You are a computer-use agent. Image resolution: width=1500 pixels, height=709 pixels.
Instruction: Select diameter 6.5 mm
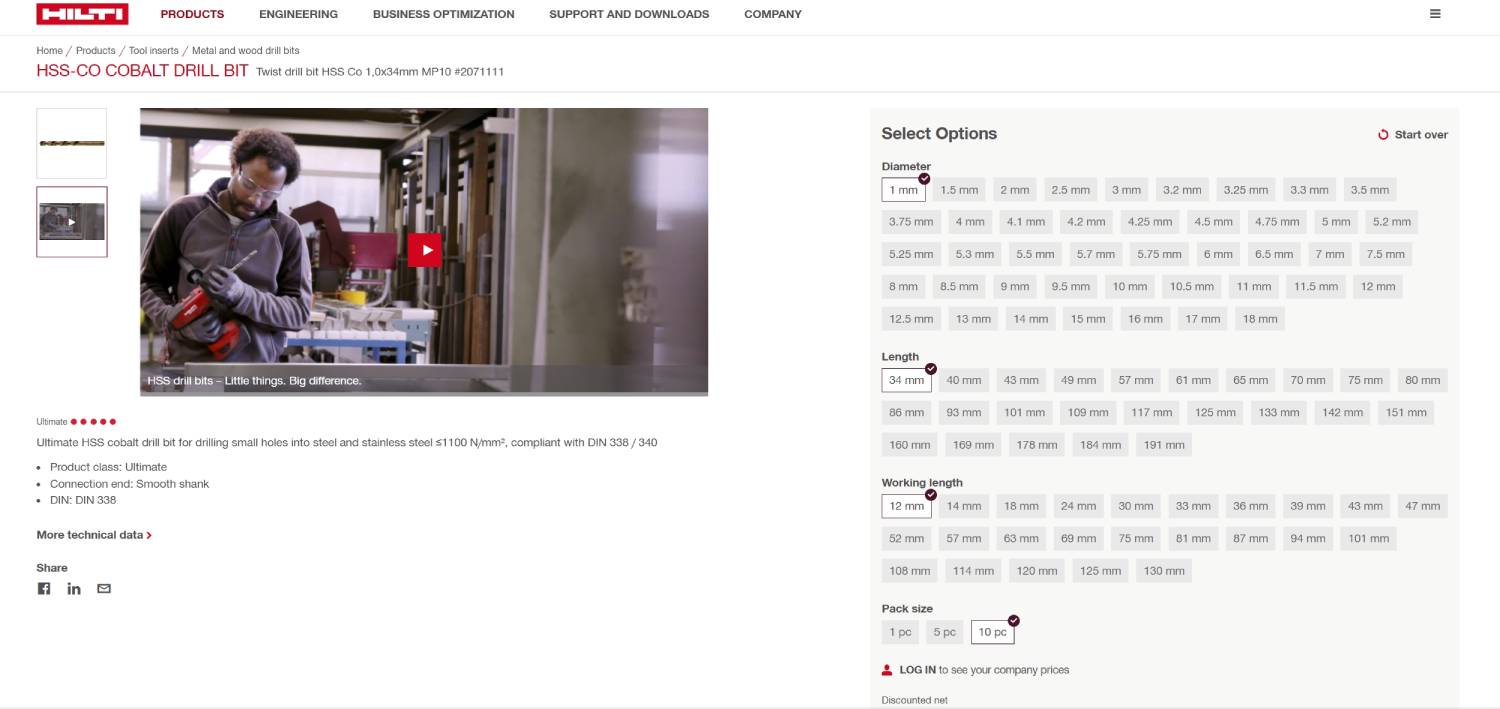(x=1274, y=254)
